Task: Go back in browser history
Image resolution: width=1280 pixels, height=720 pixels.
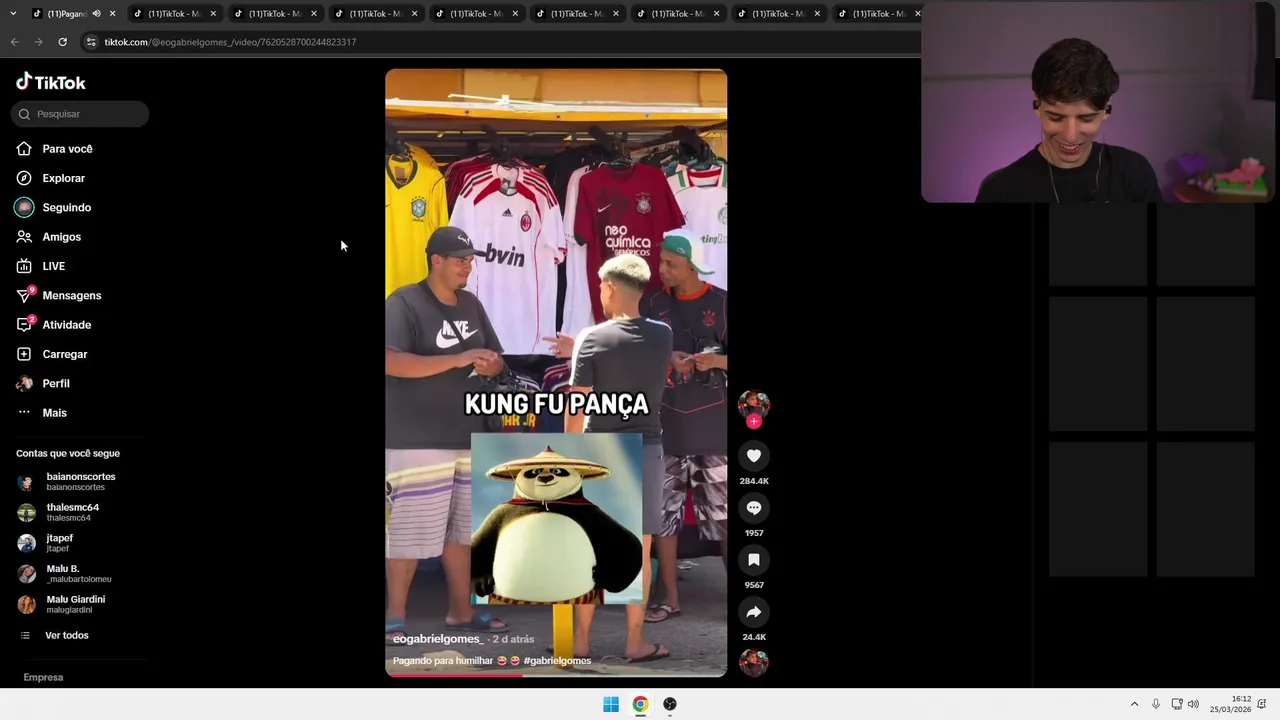Action: 14,42
